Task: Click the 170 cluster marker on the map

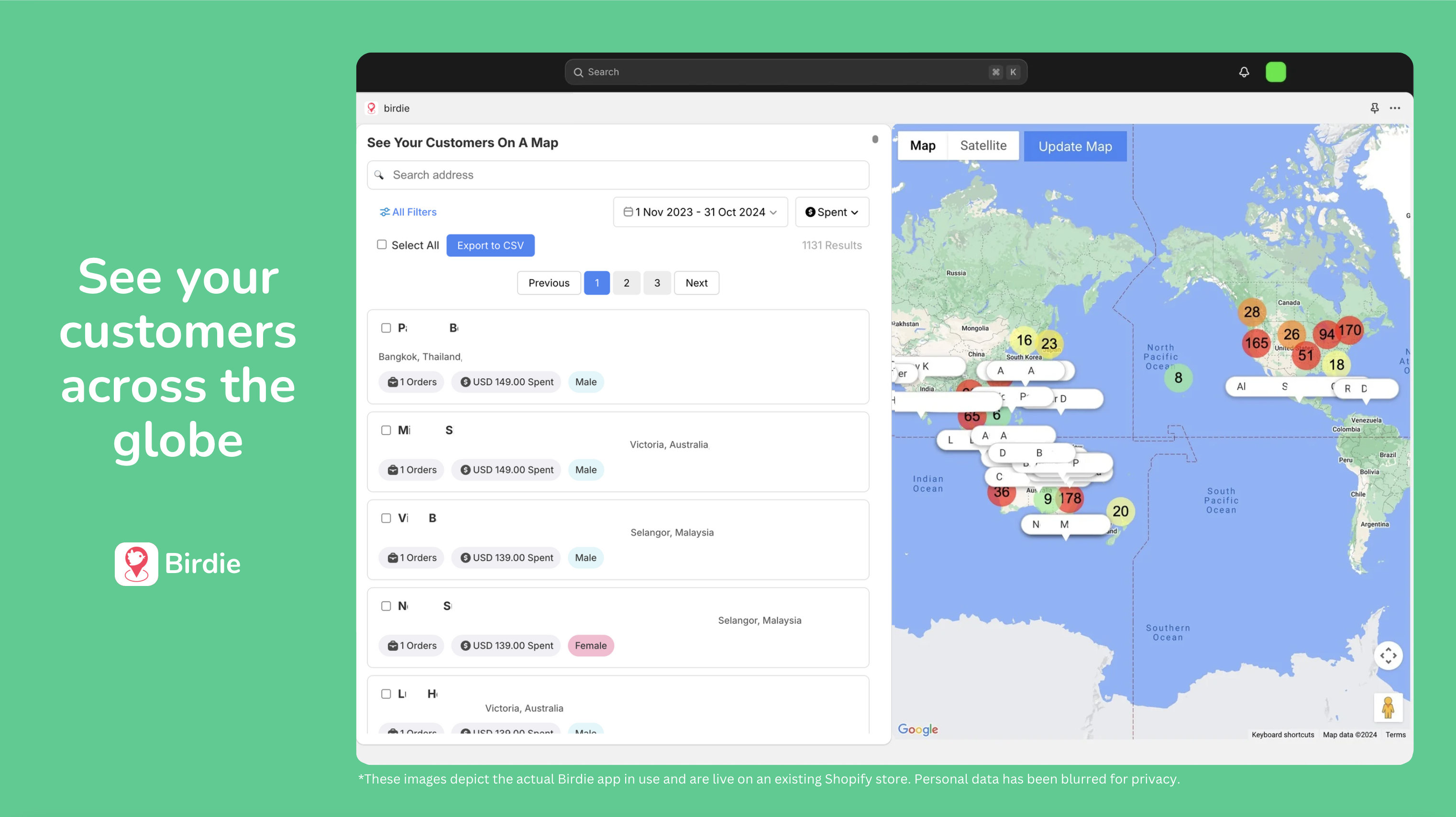Action: tap(1350, 330)
